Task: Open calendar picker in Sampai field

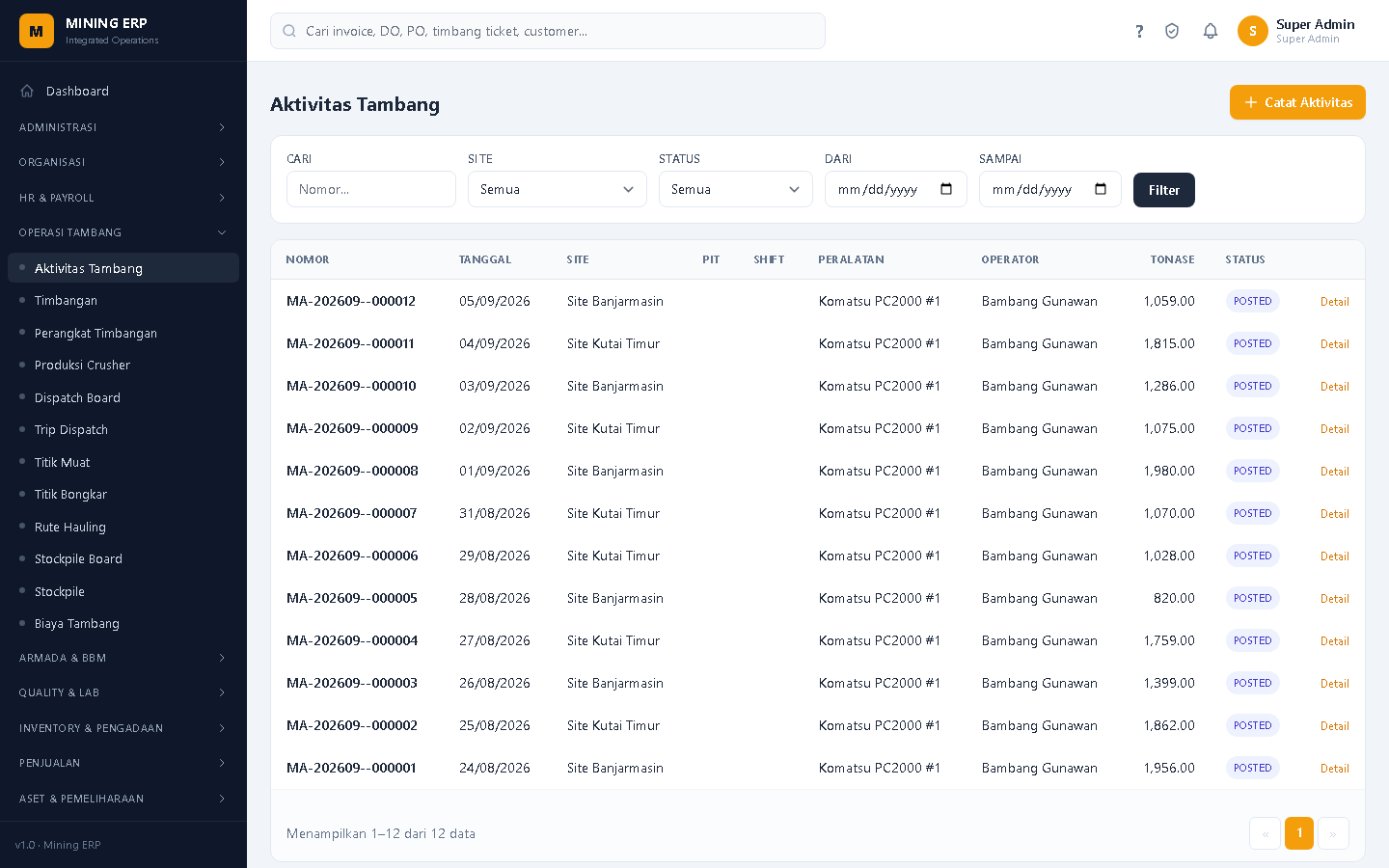Action: click(x=1101, y=189)
